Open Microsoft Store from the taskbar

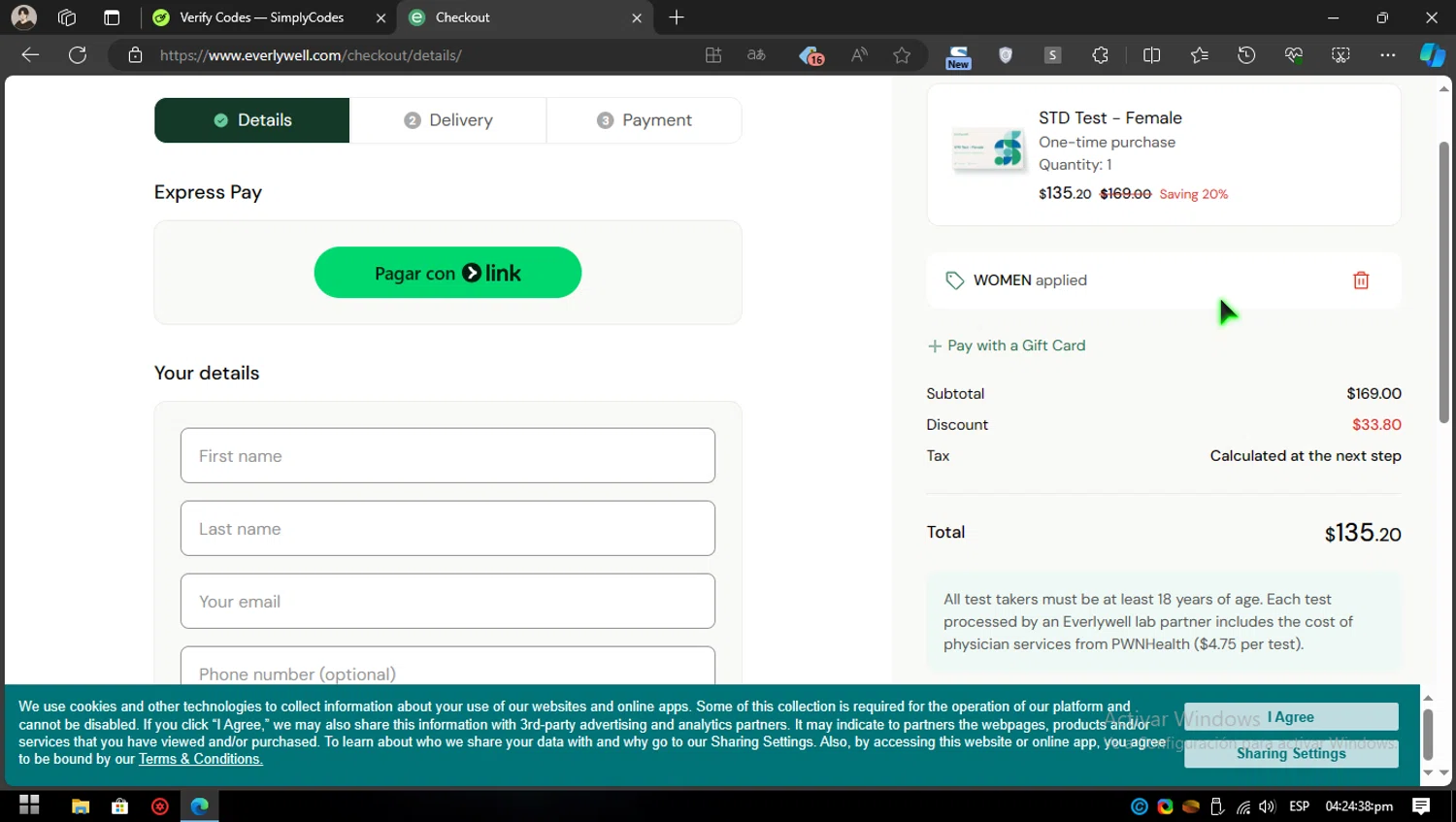(120, 806)
